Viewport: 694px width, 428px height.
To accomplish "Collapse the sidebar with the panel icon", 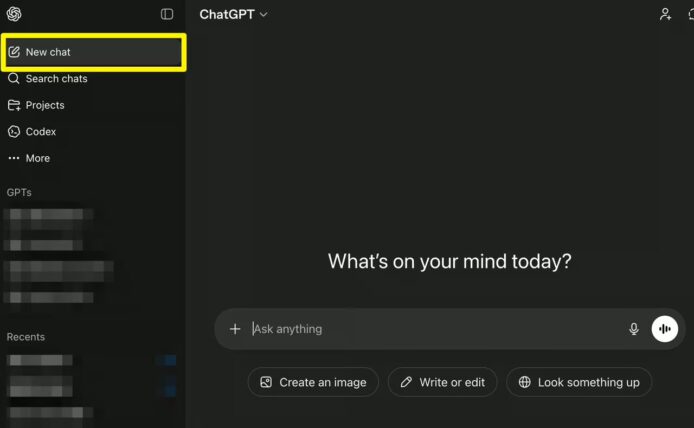I will 167,14.
